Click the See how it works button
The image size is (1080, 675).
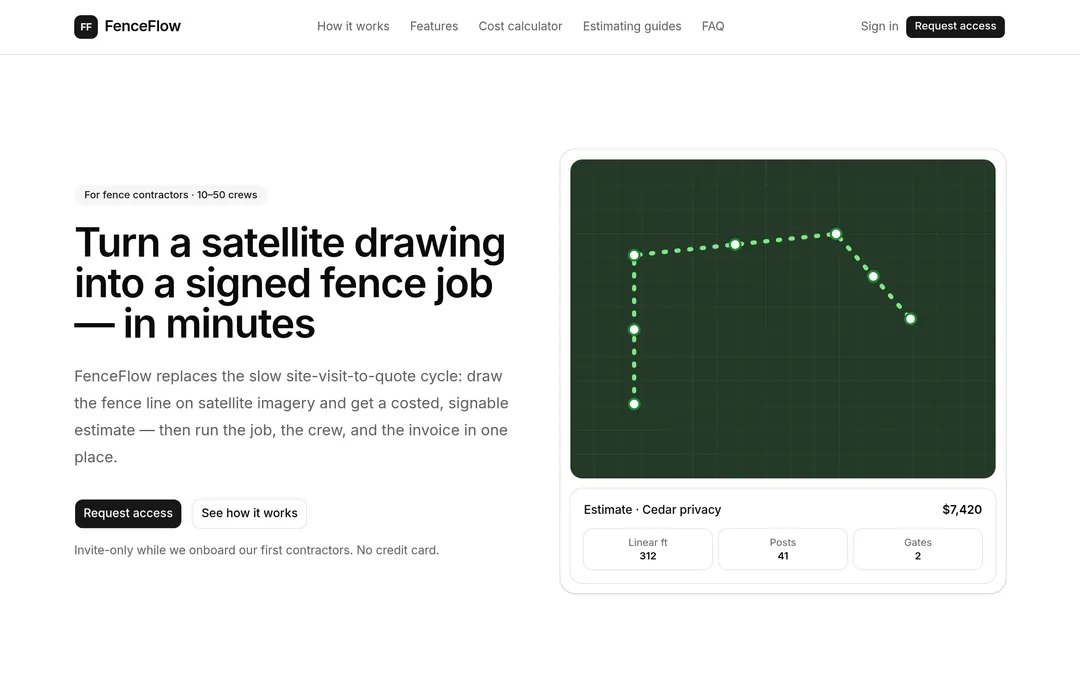click(x=249, y=513)
